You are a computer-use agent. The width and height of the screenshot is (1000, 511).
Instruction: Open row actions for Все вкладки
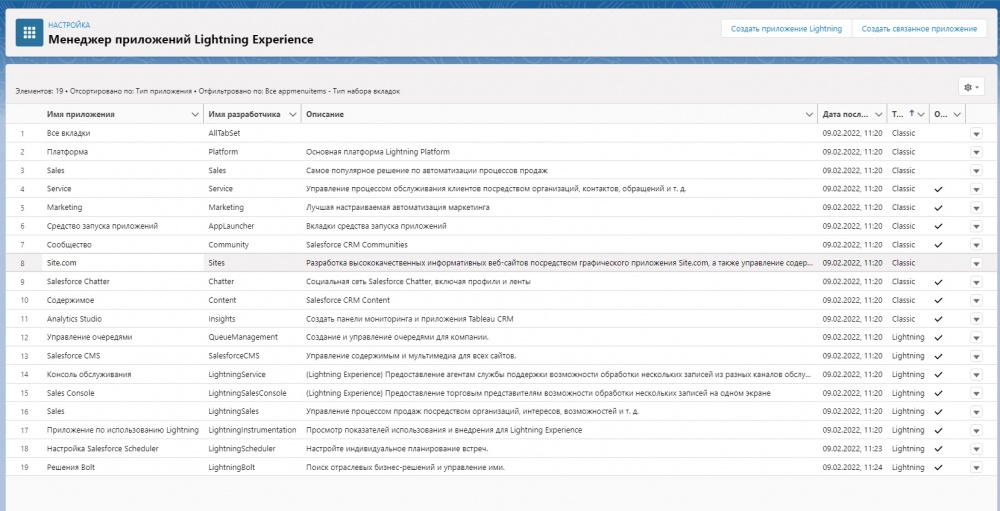click(976, 133)
